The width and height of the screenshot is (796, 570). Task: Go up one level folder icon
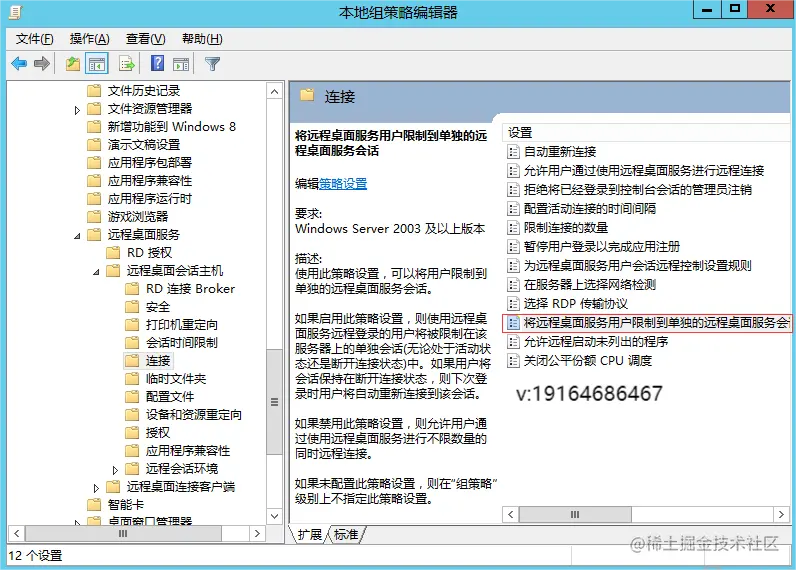(x=73, y=64)
